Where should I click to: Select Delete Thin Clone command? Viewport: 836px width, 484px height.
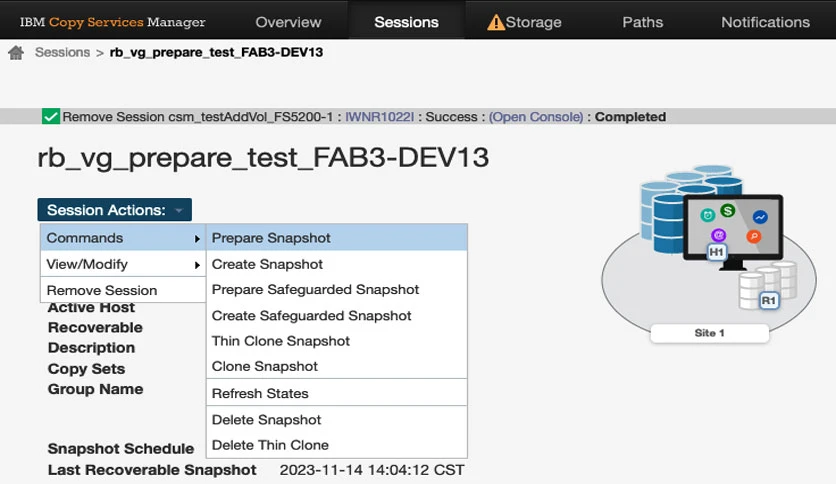click(337, 445)
